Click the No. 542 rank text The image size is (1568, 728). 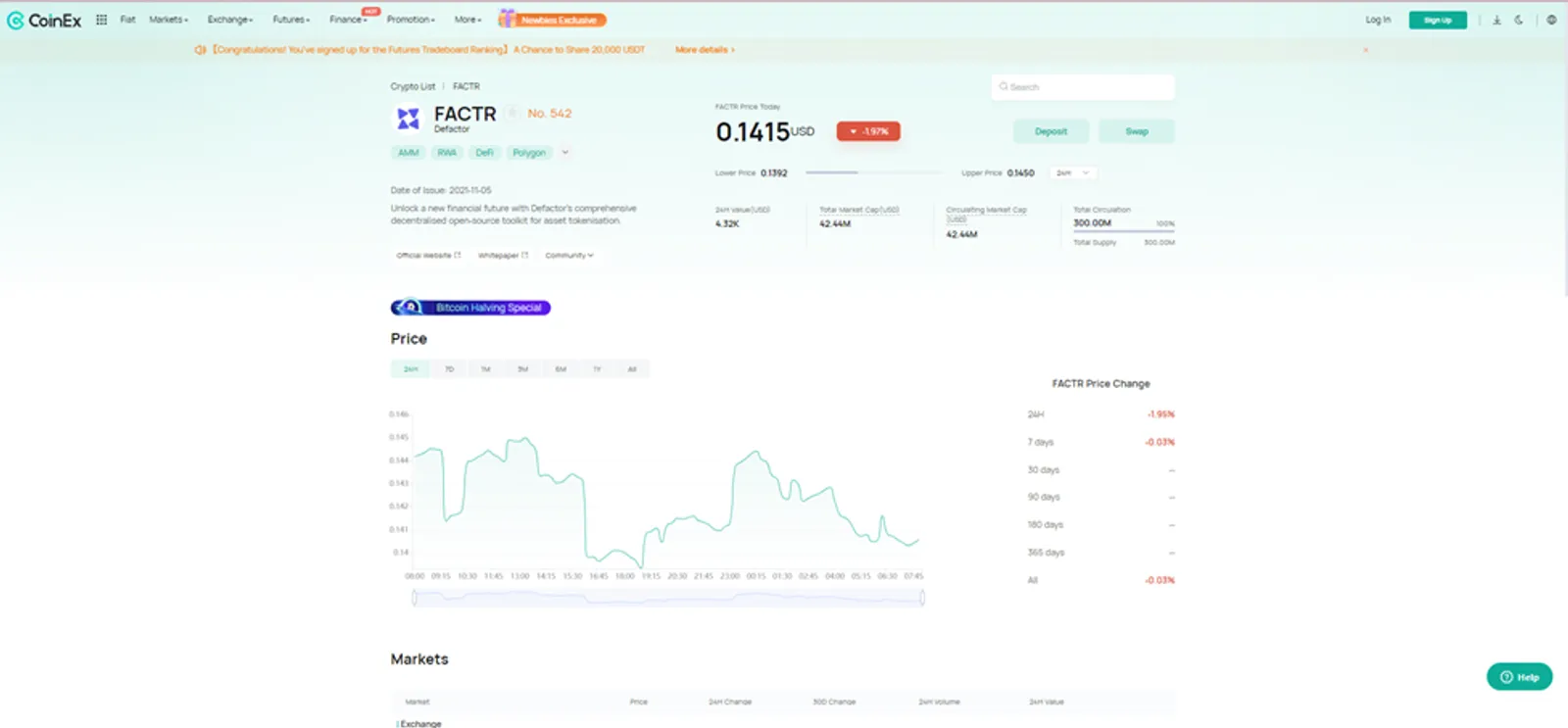pos(550,114)
